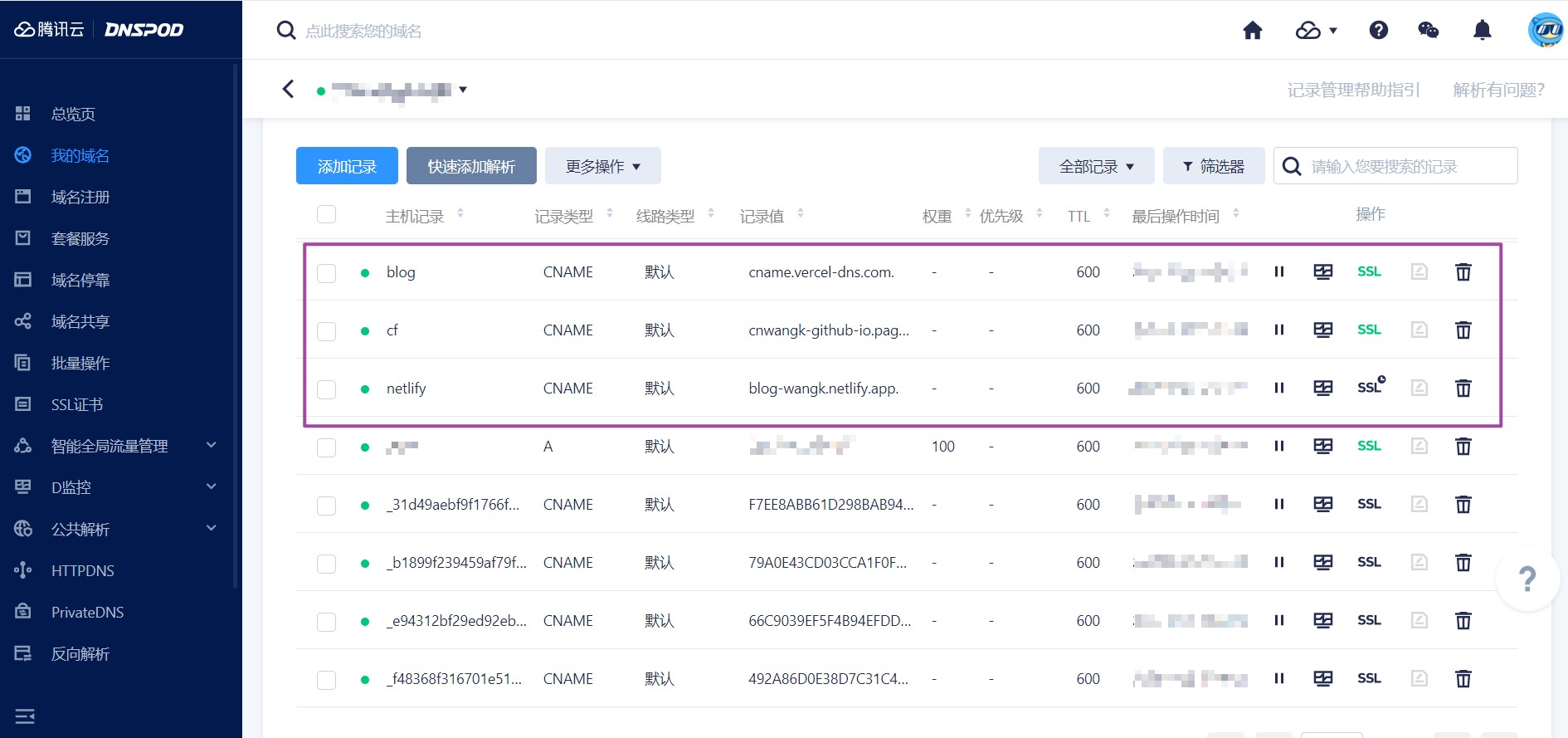
Task: Delete the blog CNAME record
Action: 1463,272
